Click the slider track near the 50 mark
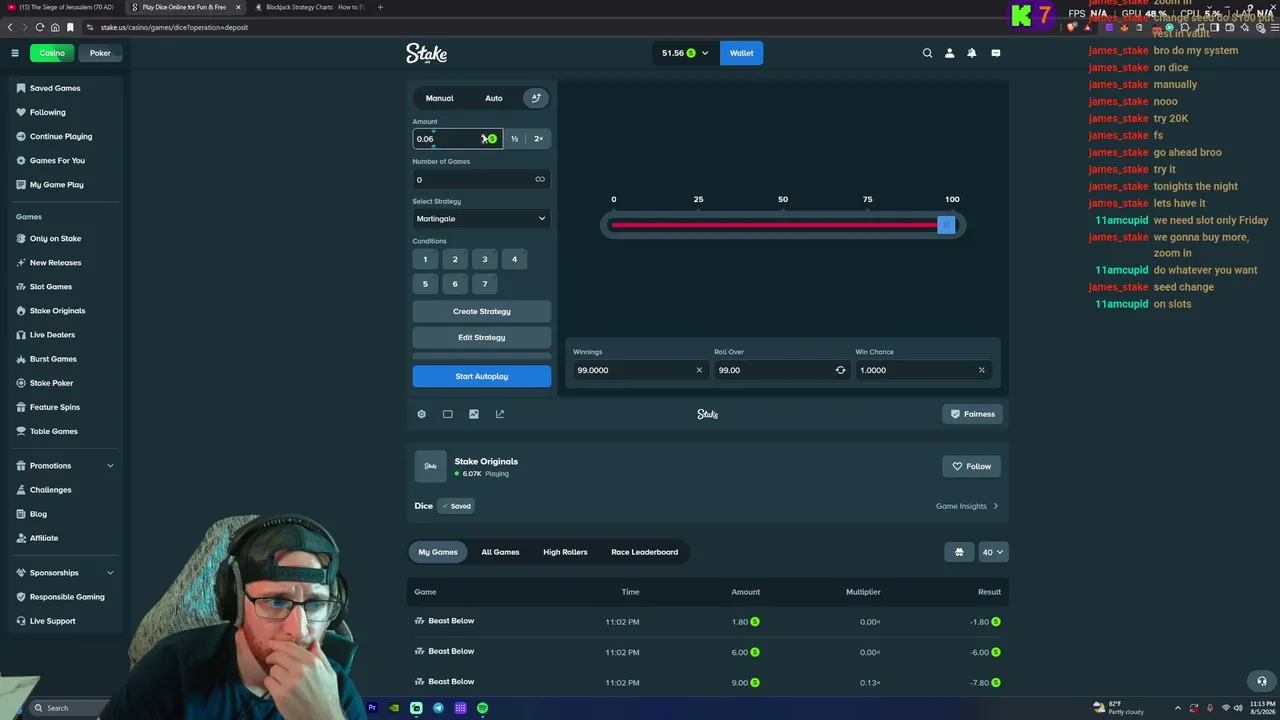Viewport: 1280px width, 720px height. (x=783, y=225)
